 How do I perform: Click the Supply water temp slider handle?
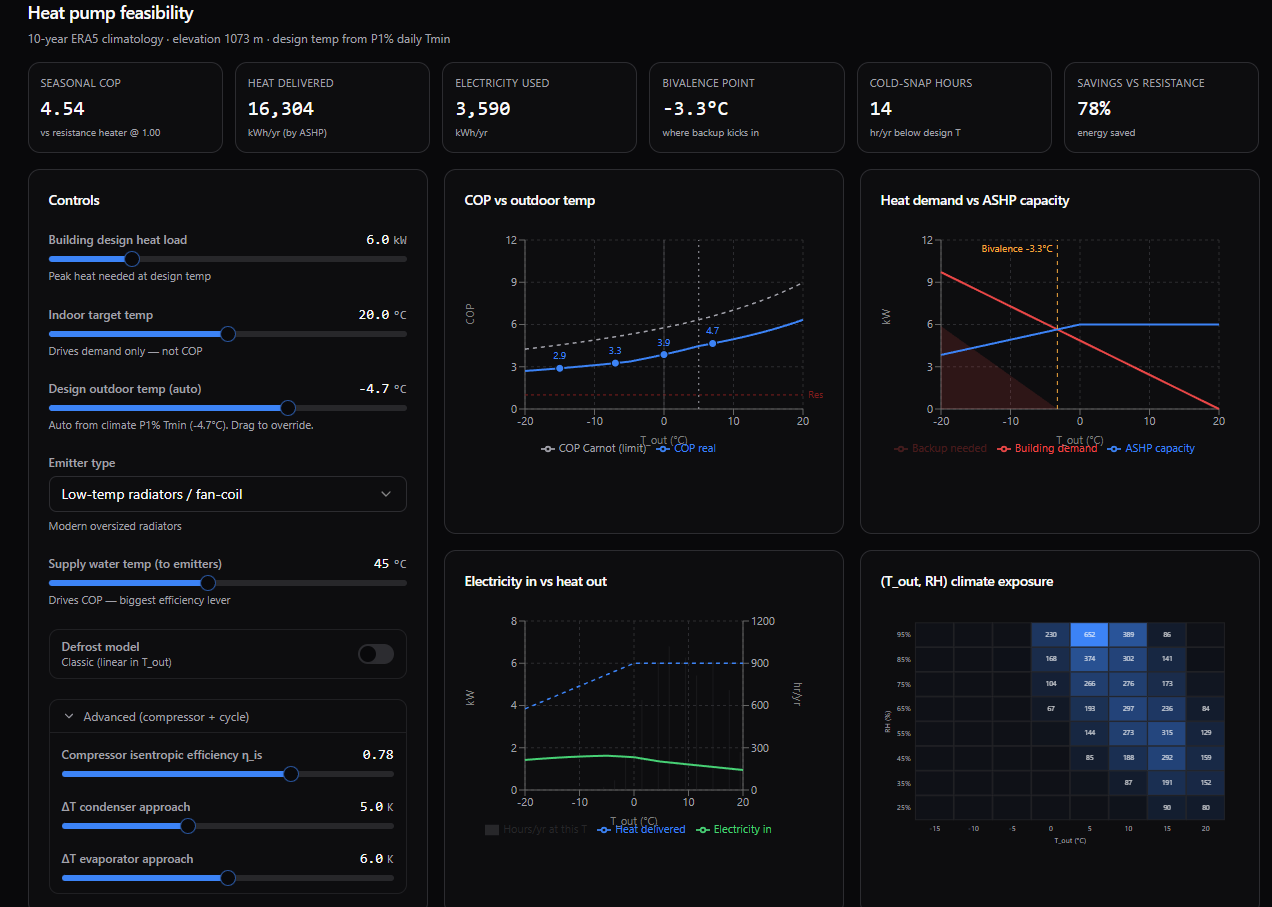pyautogui.click(x=208, y=583)
